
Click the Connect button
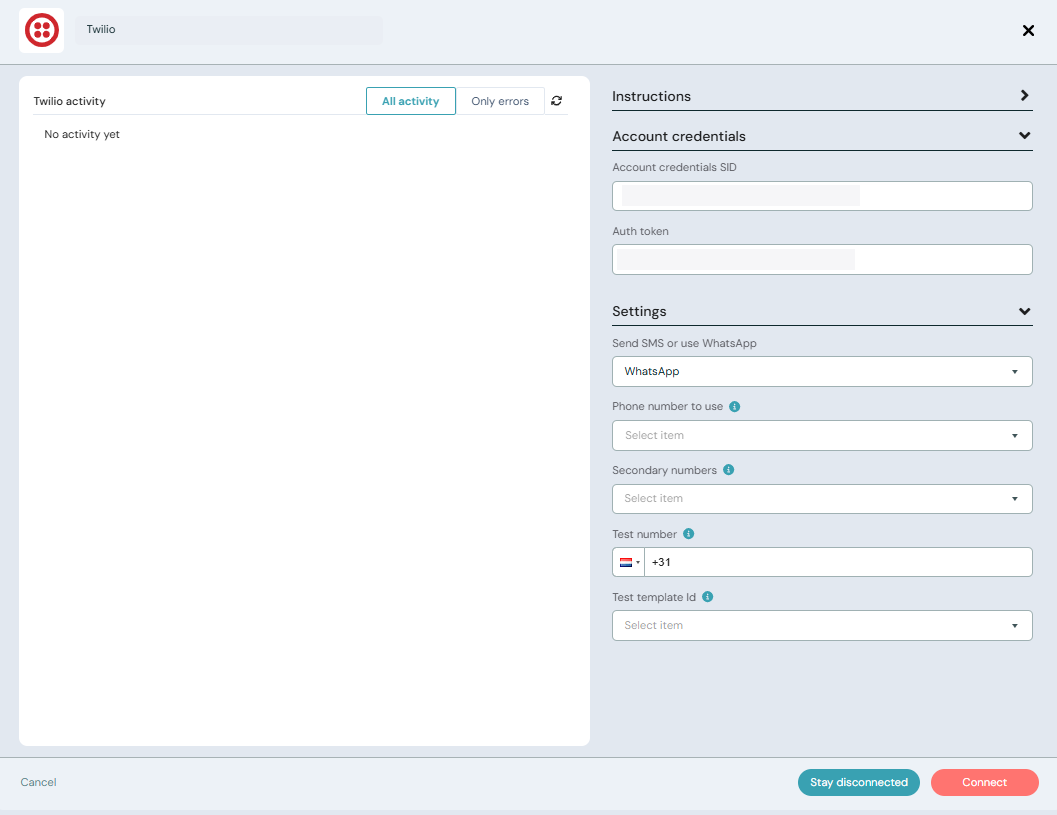click(984, 783)
